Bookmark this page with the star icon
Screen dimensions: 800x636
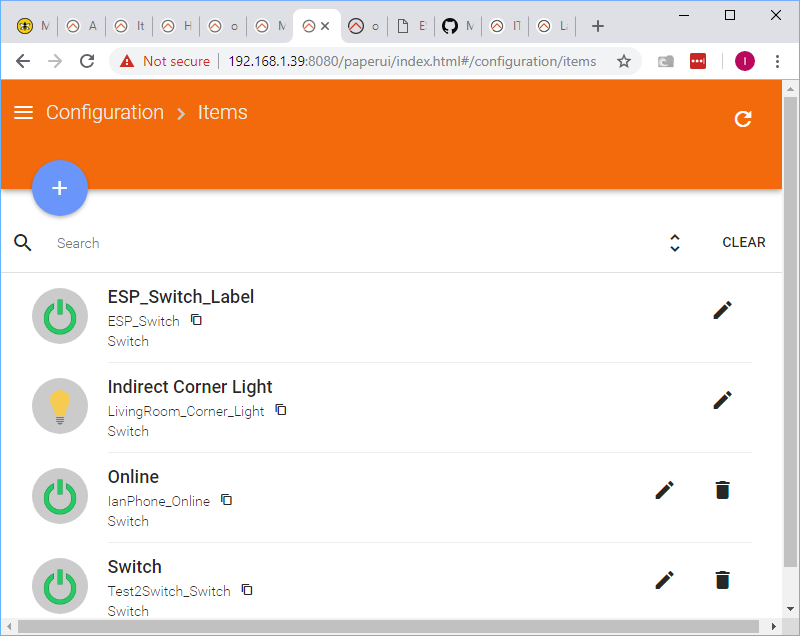(624, 61)
